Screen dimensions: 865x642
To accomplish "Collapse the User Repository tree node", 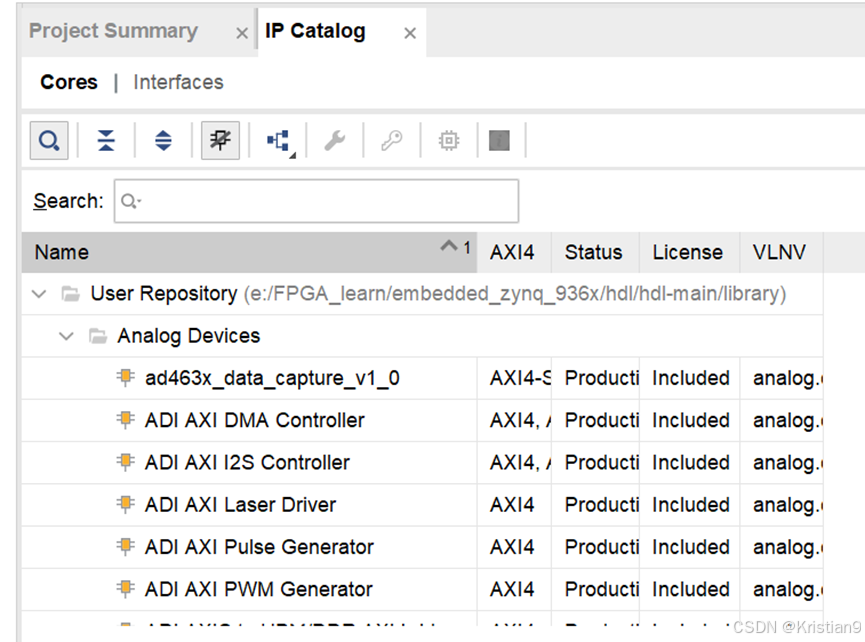I will pos(39,294).
